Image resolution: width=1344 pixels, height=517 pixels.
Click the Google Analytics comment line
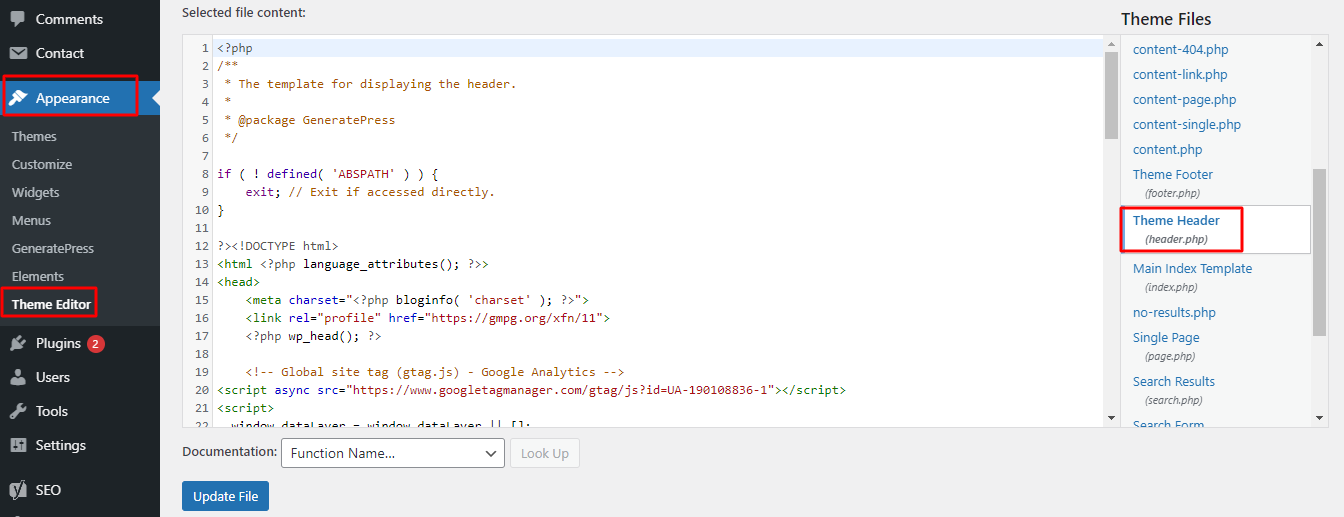click(x=435, y=372)
